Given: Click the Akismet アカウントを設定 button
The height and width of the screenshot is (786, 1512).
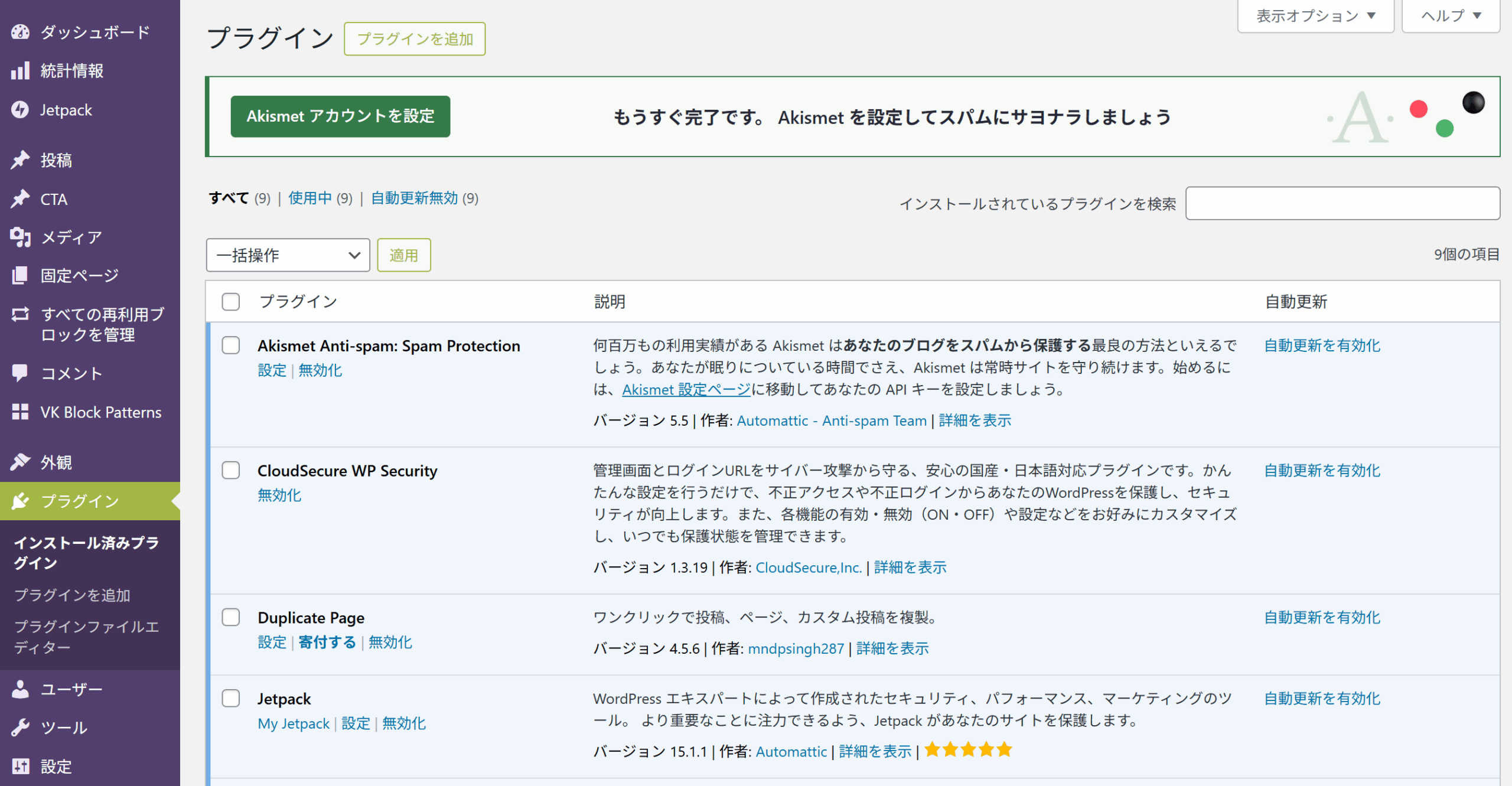Looking at the screenshot, I should 340,116.
